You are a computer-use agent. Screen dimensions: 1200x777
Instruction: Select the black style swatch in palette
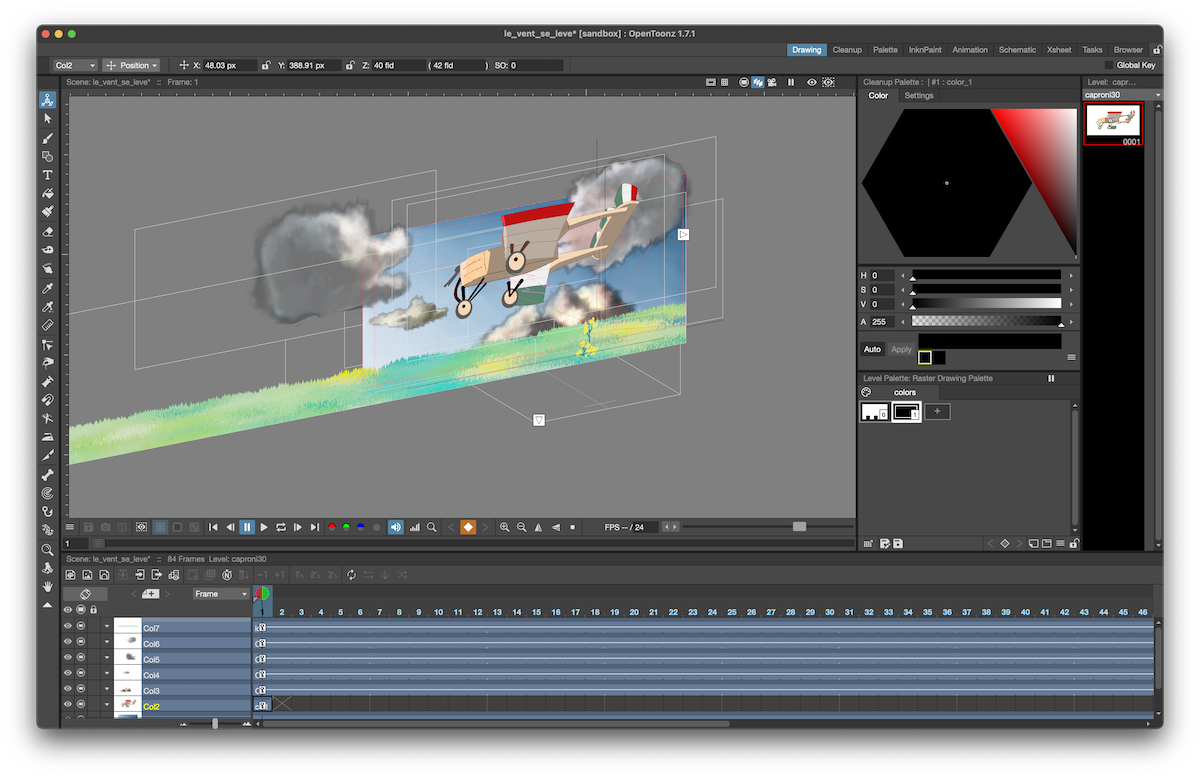pyautogui.click(x=906, y=412)
